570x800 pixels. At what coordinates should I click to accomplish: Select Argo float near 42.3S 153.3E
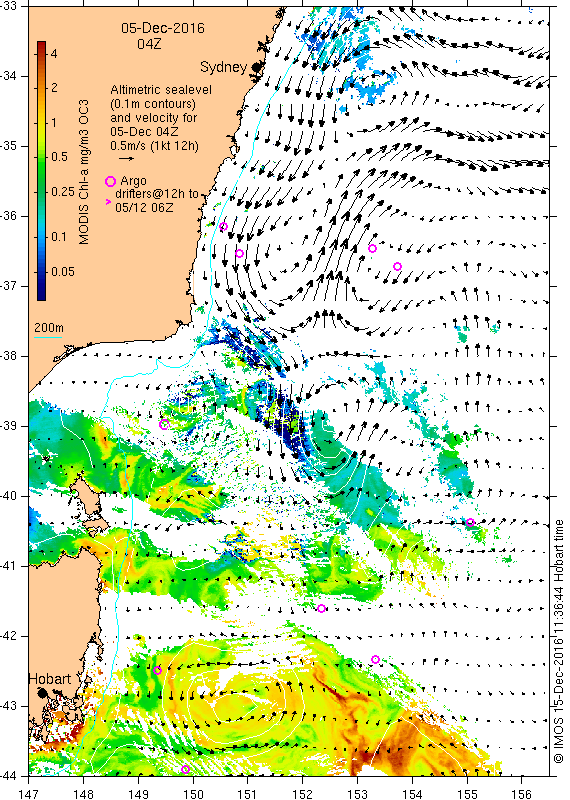coord(376,659)
